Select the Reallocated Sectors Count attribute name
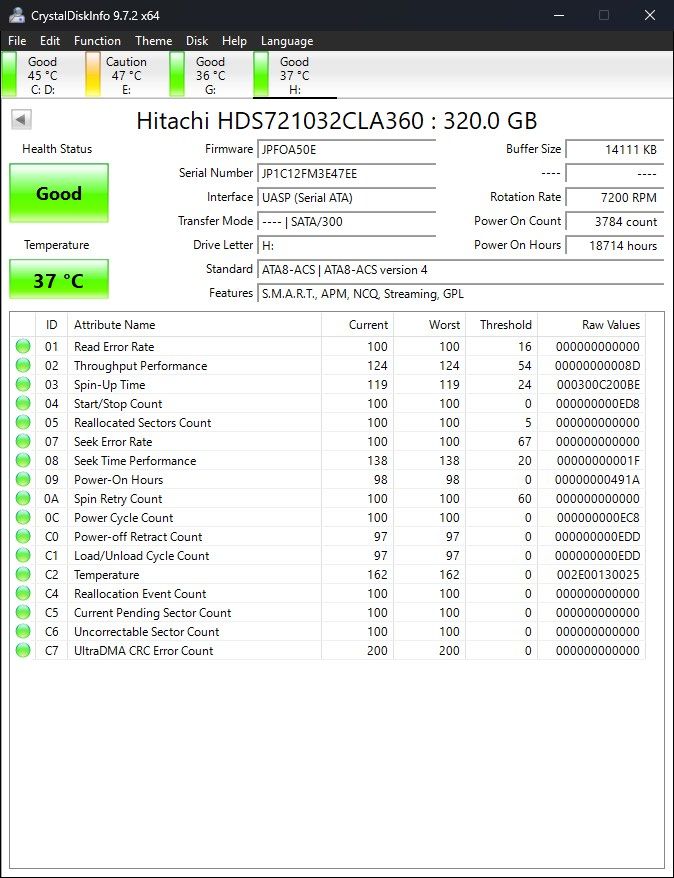Viewport: 674px width, 878px height. coord(143,423)
